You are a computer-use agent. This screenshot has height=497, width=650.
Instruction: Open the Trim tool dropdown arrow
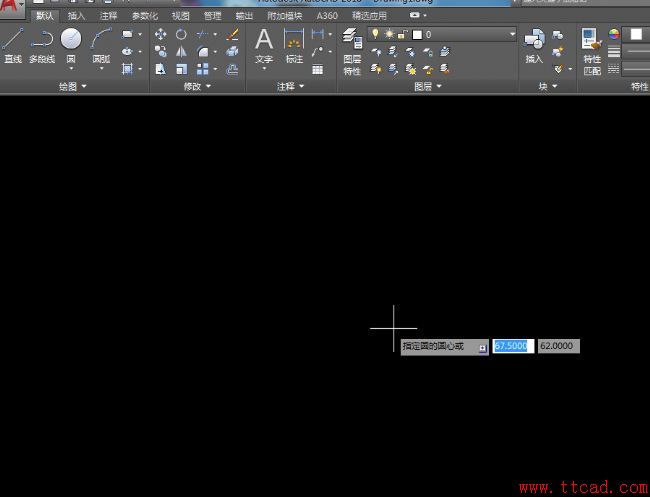pyautogui.click(x=215, y=34)
